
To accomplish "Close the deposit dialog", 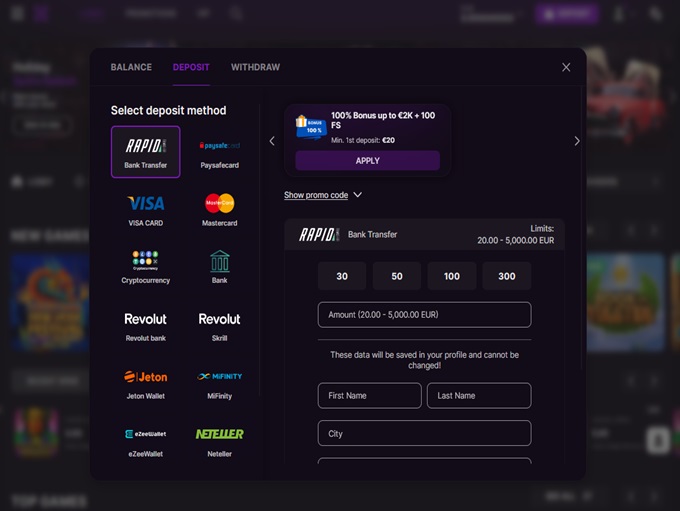I will pyautogui.click(x=566, y=67).
